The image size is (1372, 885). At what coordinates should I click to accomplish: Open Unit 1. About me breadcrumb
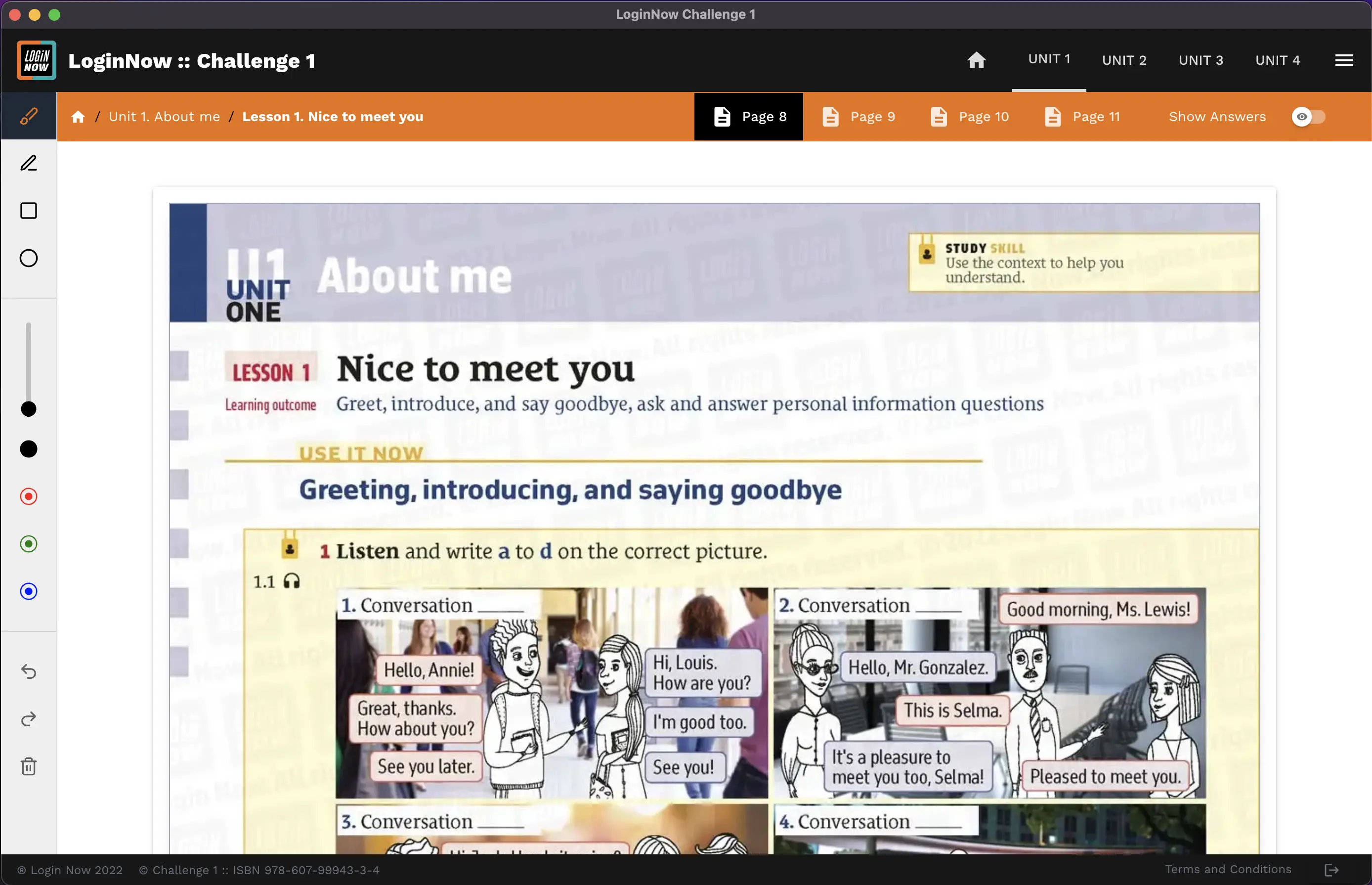tap(164, 117)
